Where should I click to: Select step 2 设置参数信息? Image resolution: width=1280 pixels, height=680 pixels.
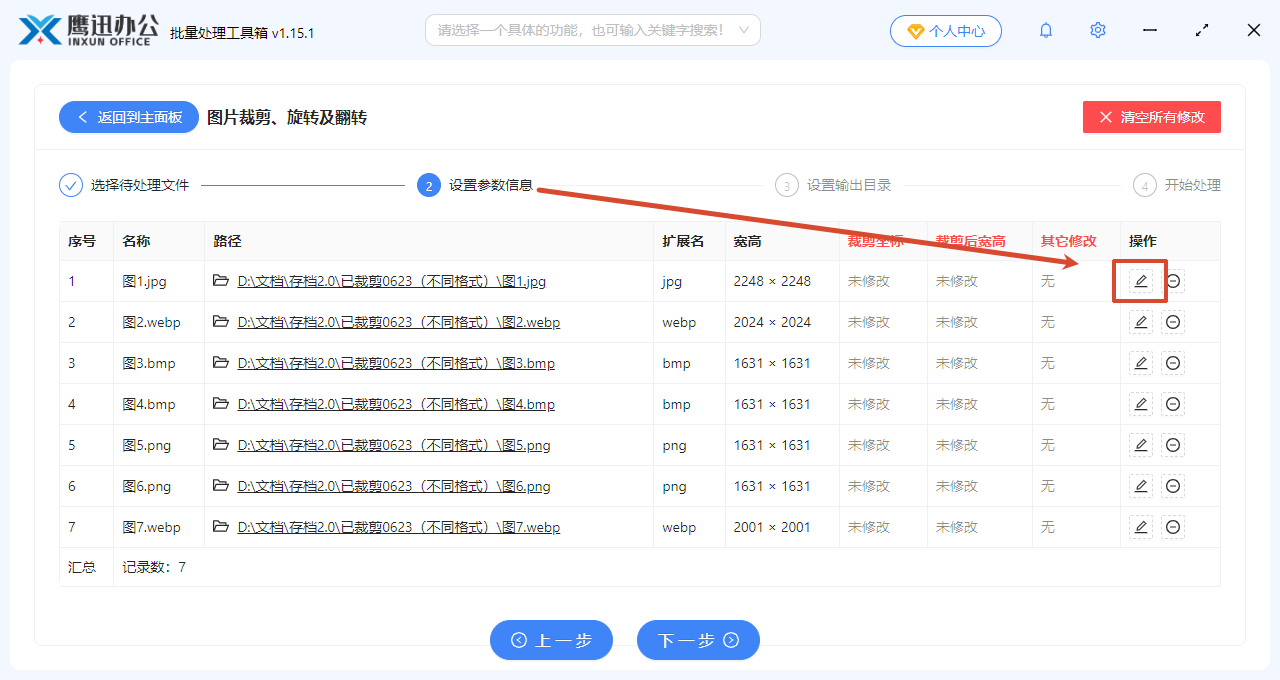475,185
